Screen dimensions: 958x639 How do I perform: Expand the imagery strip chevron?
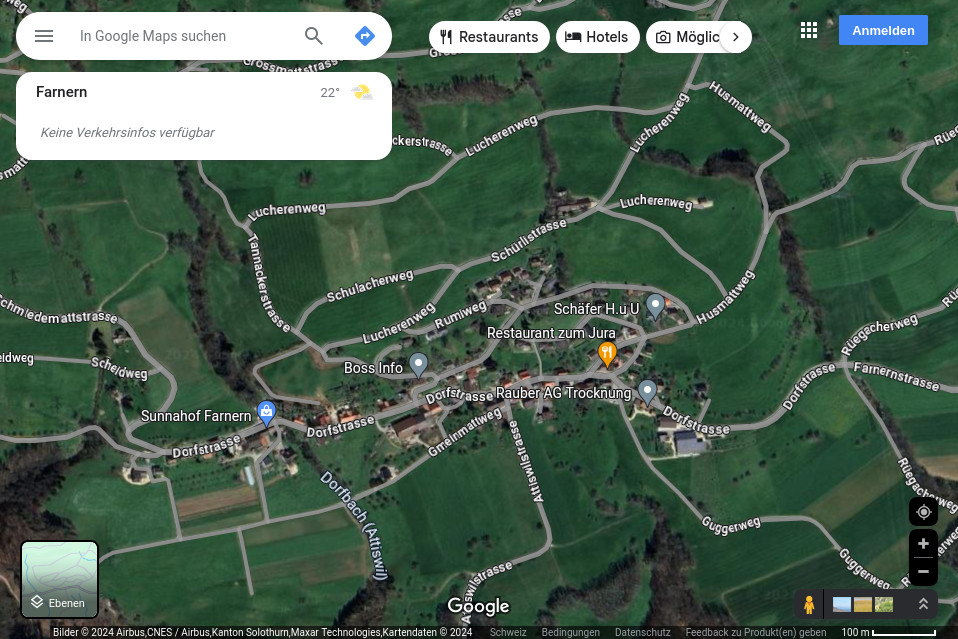pos(923,605)
